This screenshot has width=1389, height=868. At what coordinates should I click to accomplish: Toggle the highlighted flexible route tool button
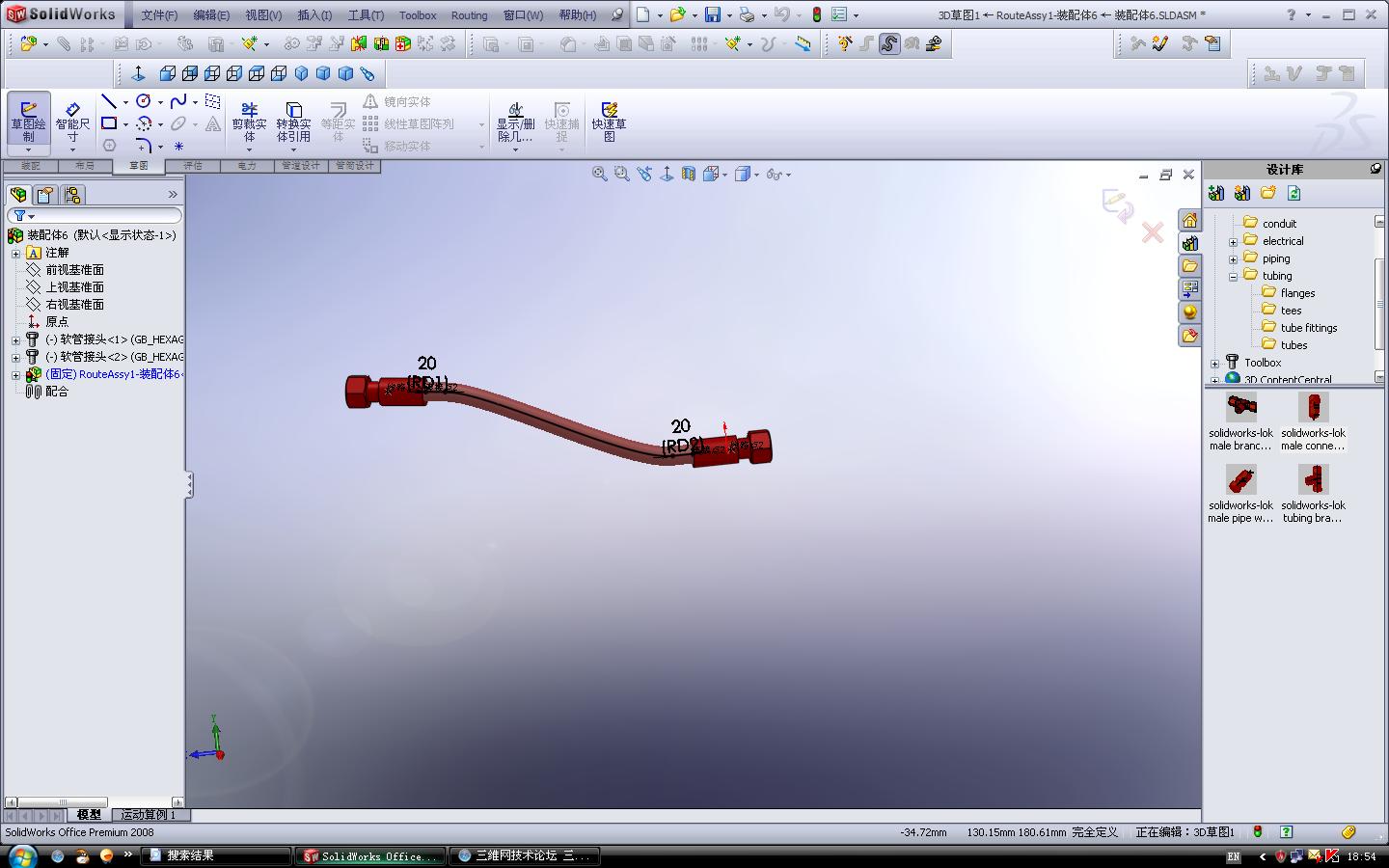pos(889,43)
